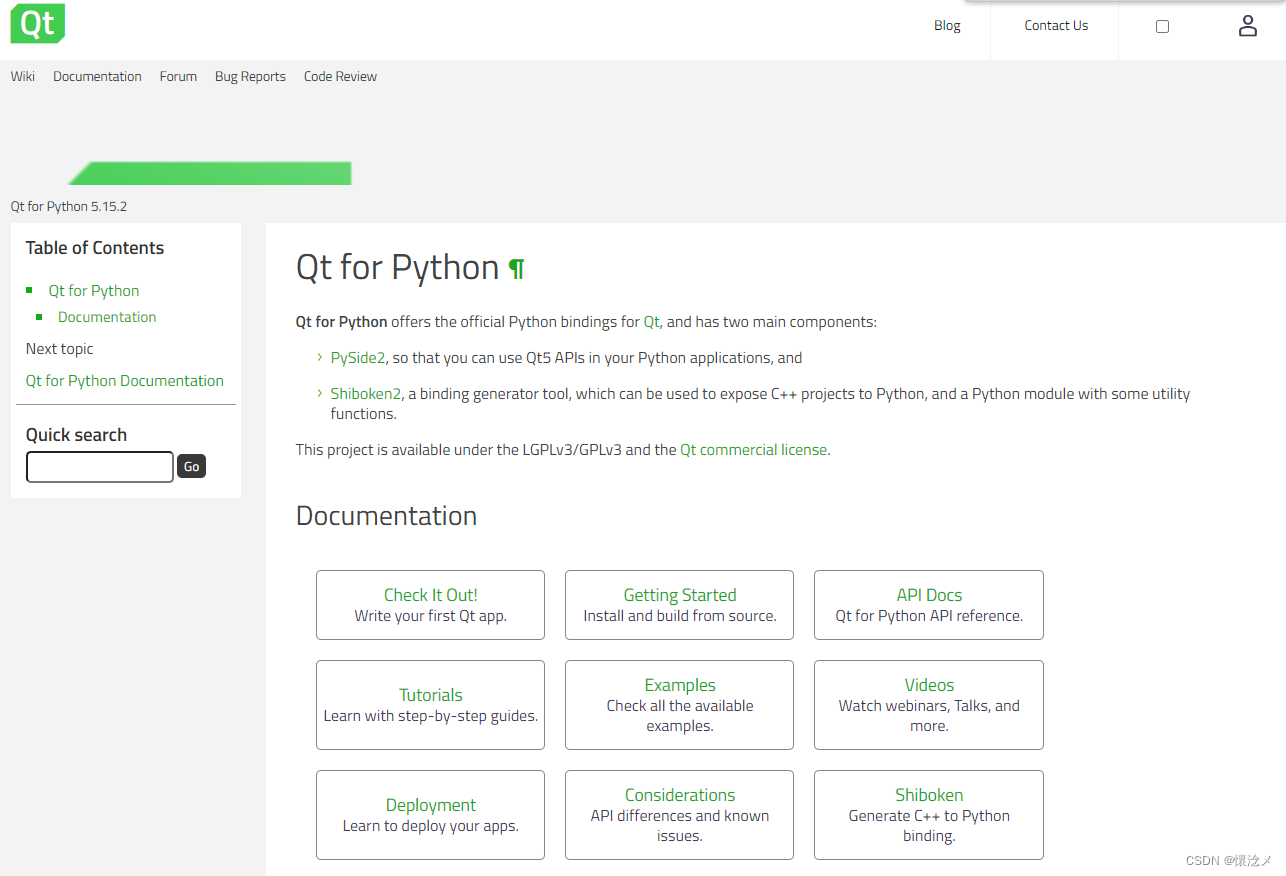Open the PySide2 link

[358, 358]
